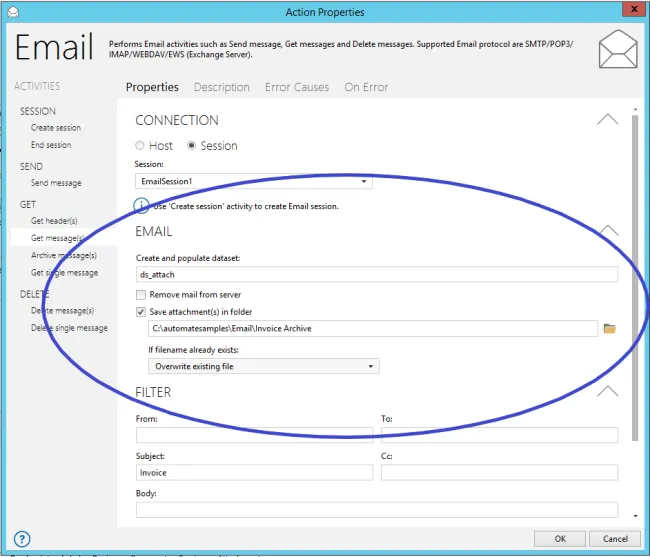The width and height of the screenshot is (650, 557).
Task: Click the vertical scrollbar thumb
Action: pos(635,278)
